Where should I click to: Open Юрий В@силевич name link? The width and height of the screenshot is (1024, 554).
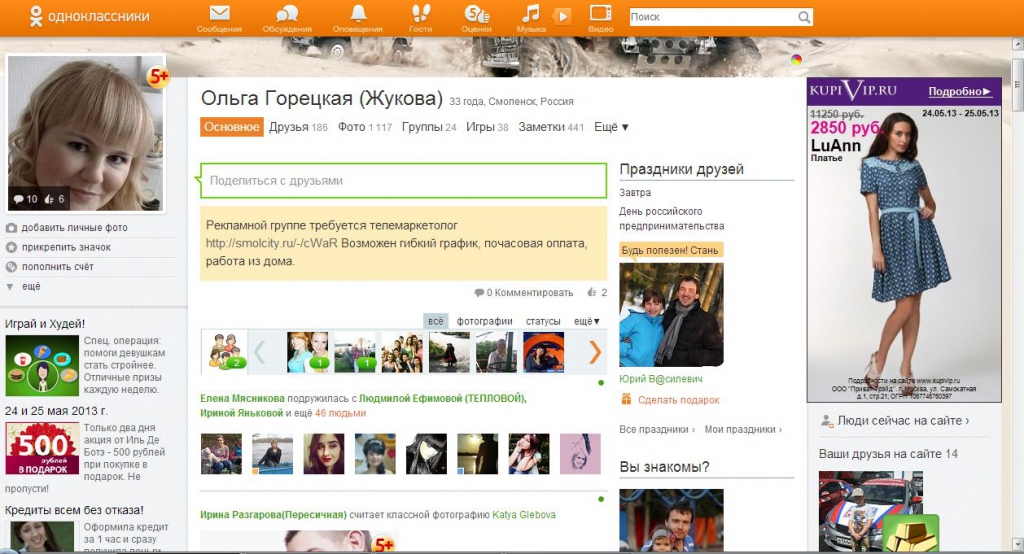click(x=661, y=379)
